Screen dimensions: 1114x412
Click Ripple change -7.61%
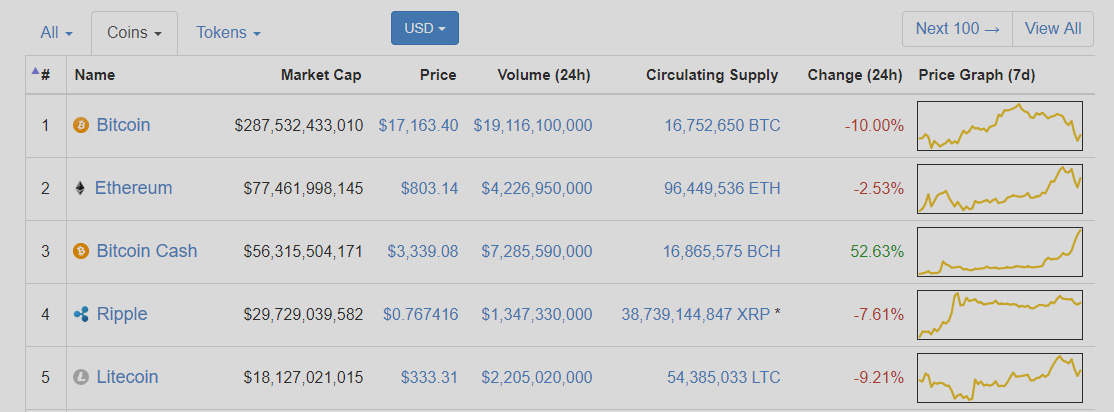879,314
